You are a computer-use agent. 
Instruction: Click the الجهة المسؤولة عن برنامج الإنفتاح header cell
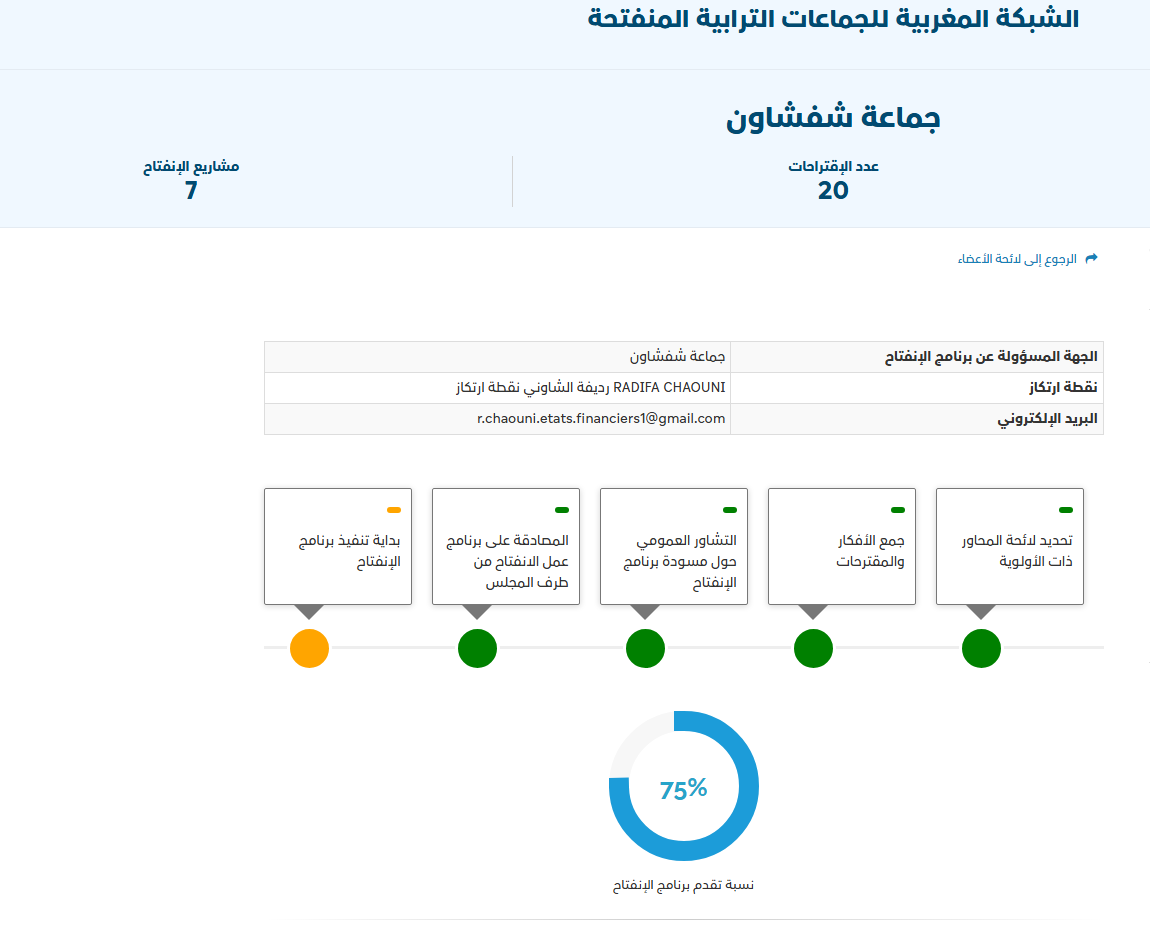(x=917, y=357)
